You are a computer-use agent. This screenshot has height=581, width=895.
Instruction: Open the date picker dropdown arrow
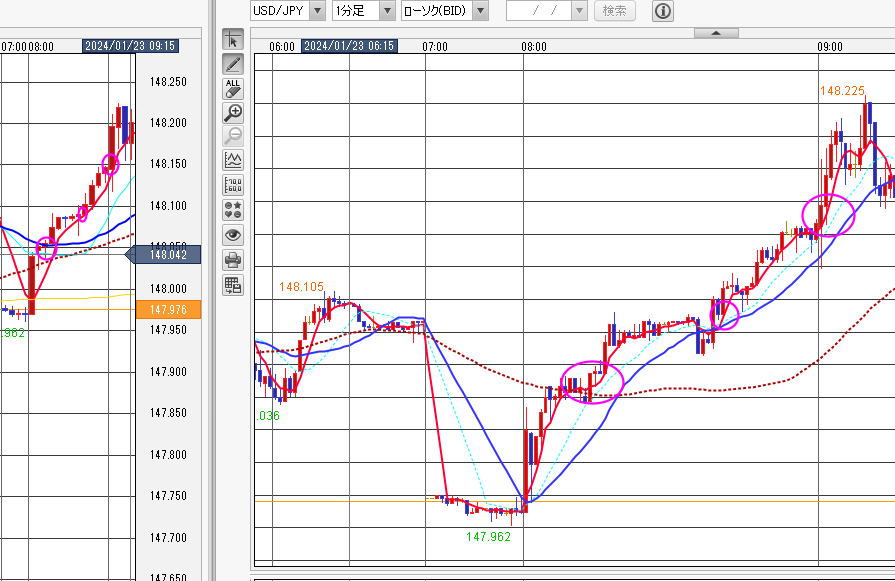(x=579, y=11)
